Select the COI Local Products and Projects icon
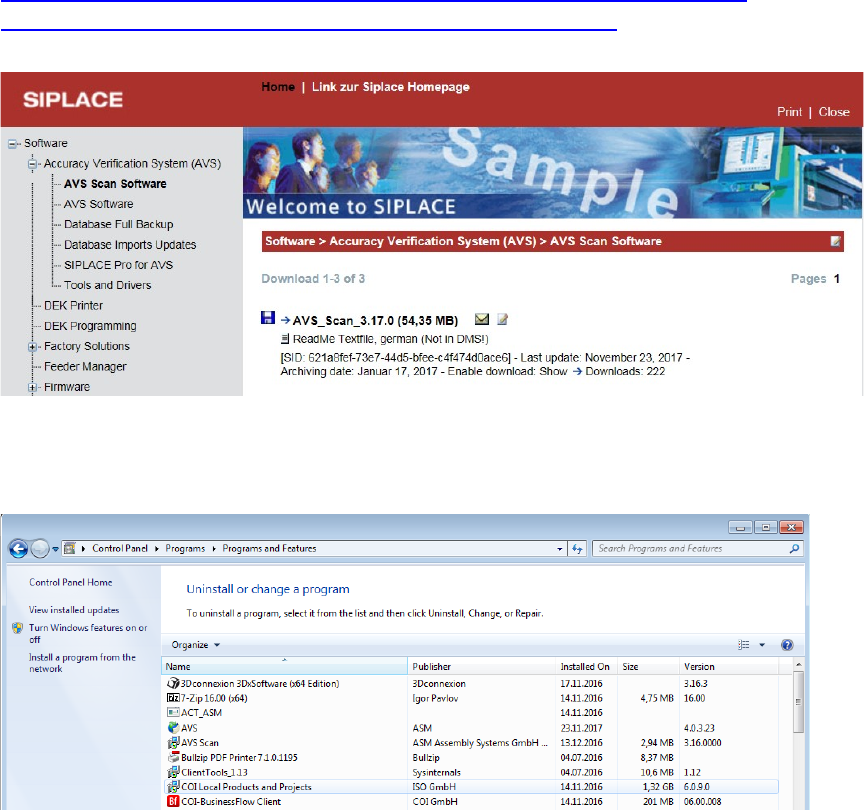This screenshot has height=810, width=864. coord(174,787)
